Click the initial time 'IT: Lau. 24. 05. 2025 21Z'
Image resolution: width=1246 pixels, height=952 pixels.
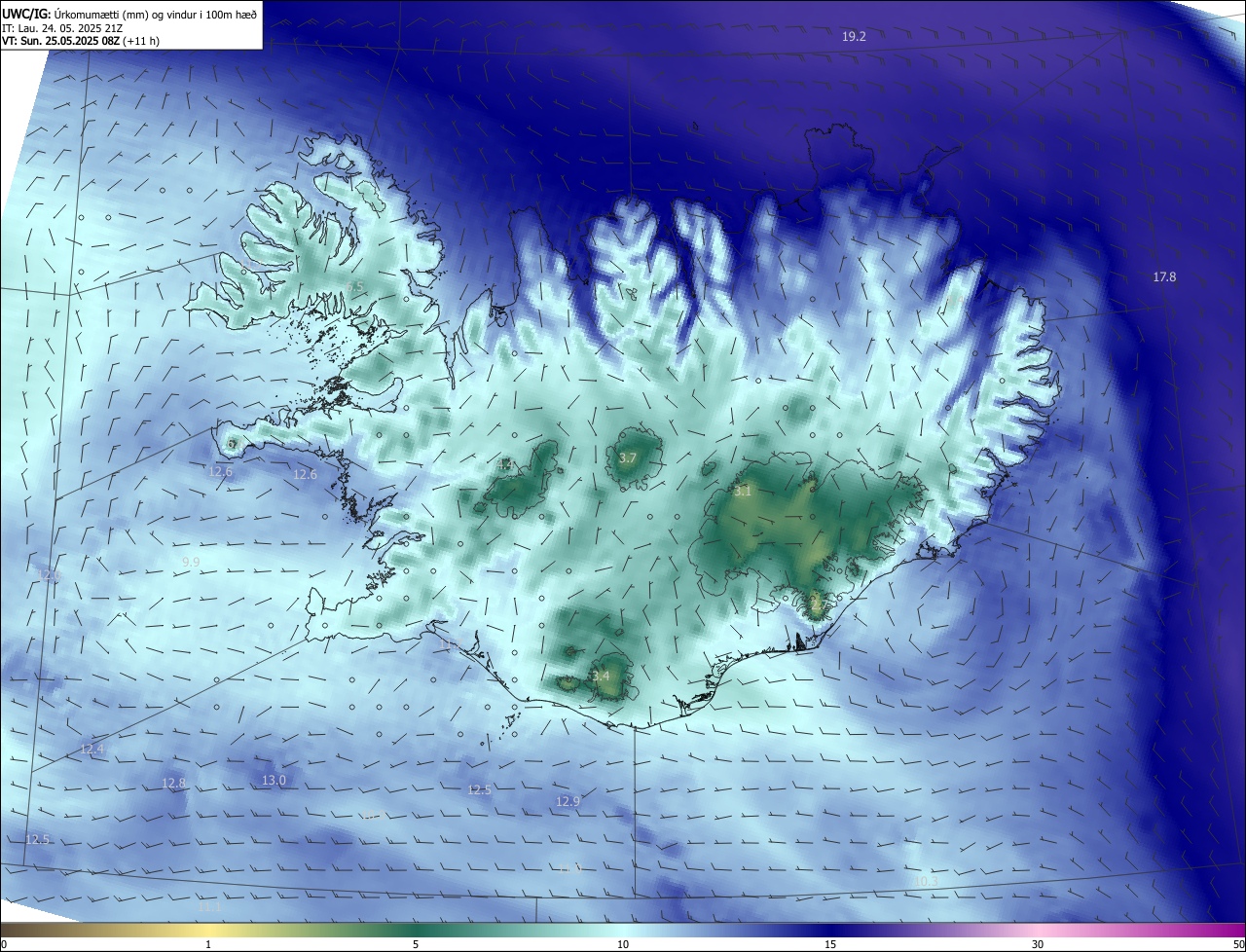(64, 29)
